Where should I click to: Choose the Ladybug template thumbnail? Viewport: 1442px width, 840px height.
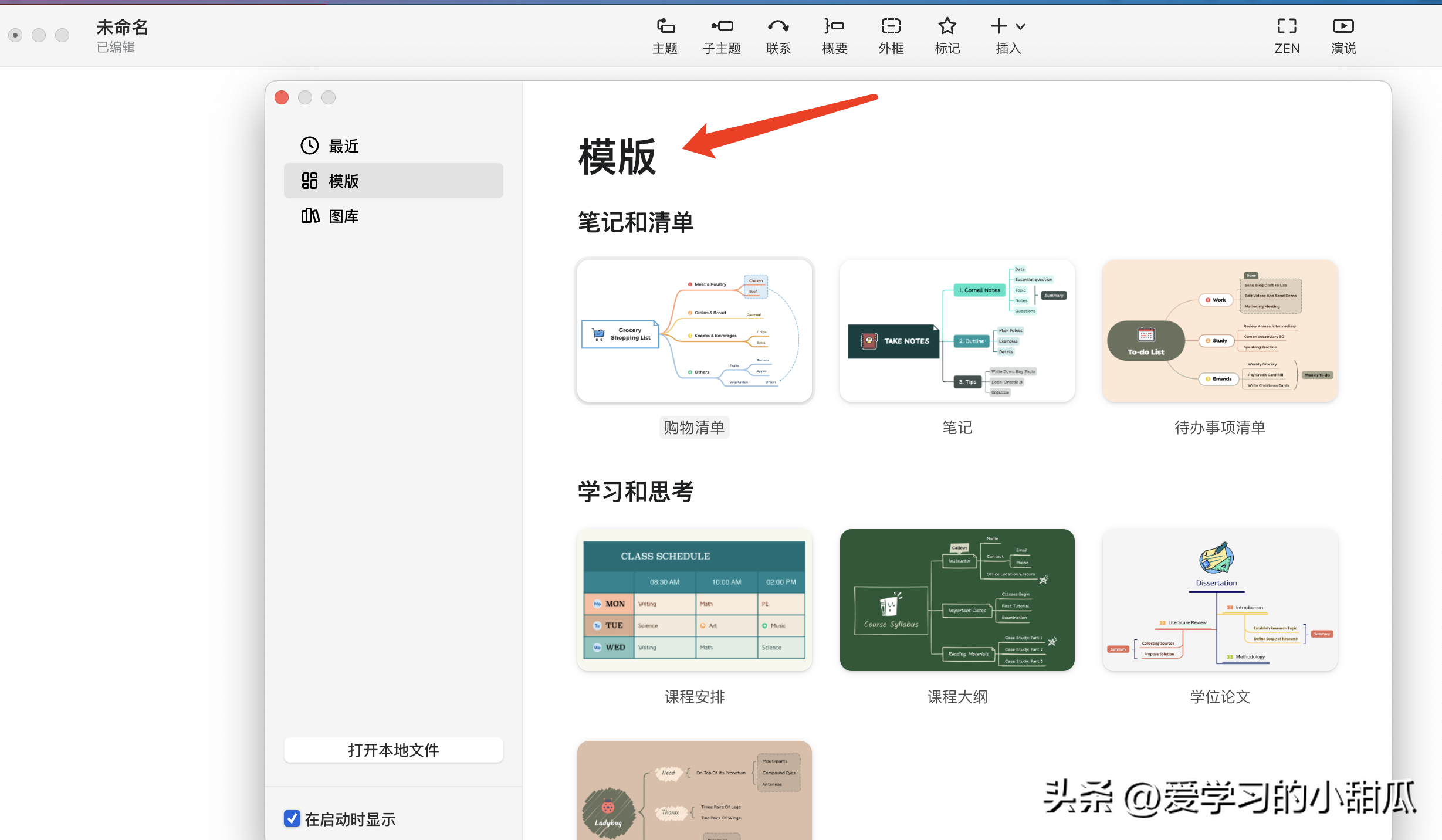[x=695, y=790]
